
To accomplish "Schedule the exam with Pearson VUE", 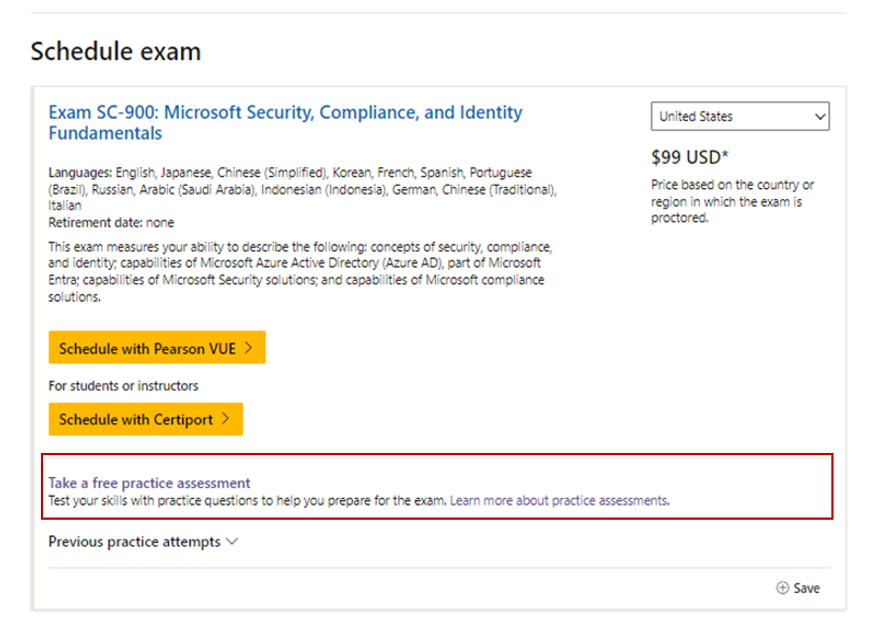I will pos(157,349).
